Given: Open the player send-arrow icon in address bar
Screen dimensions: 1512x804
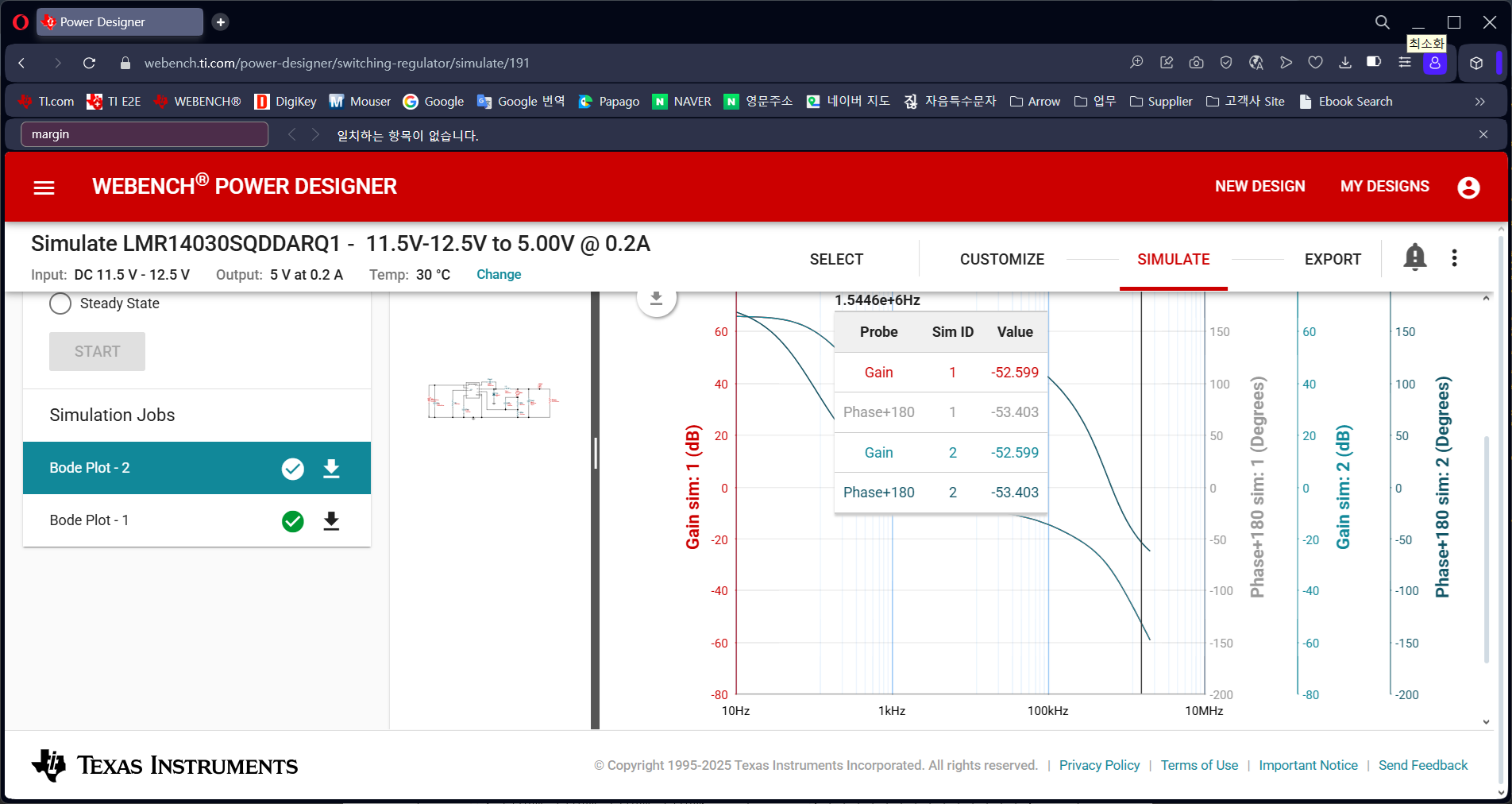Looking at the screenshot, I should tap(1286, 63).
